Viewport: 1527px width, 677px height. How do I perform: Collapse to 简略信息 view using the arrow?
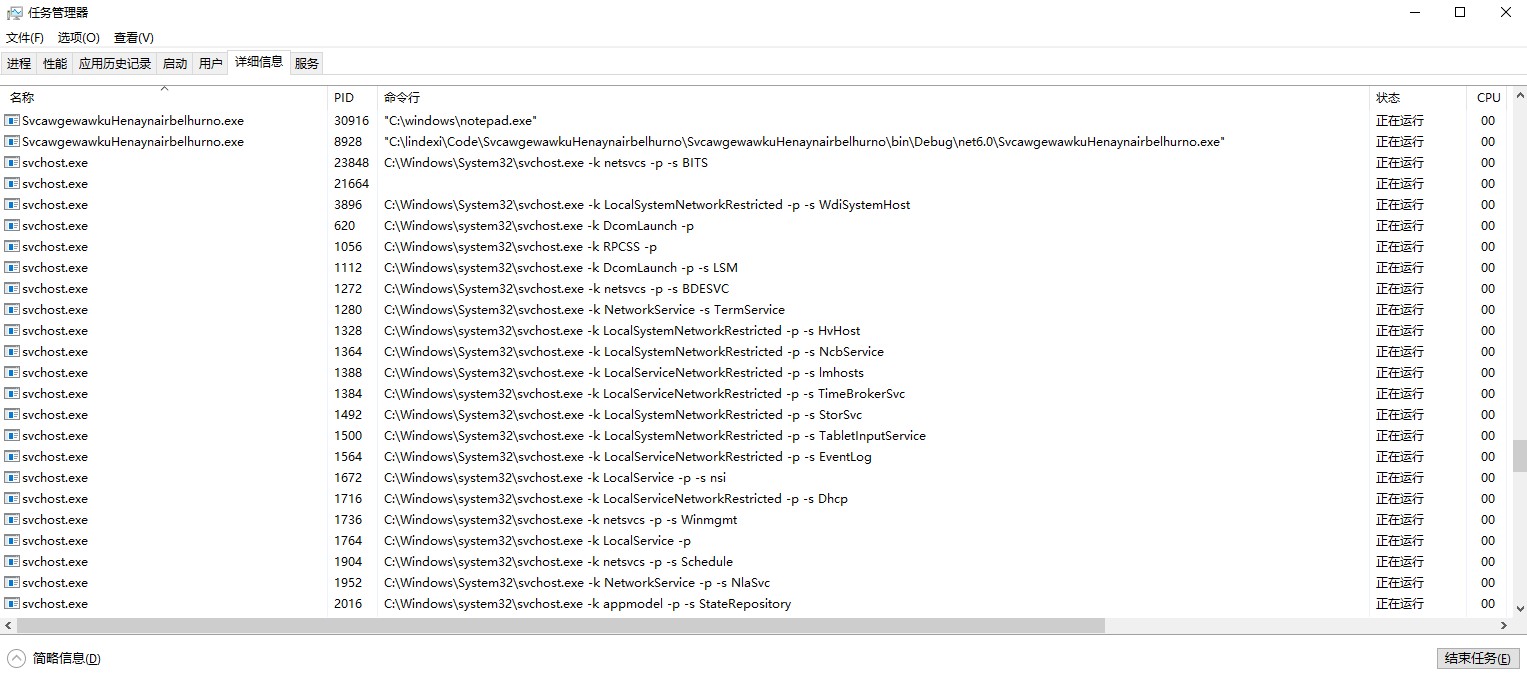(16, 658)
